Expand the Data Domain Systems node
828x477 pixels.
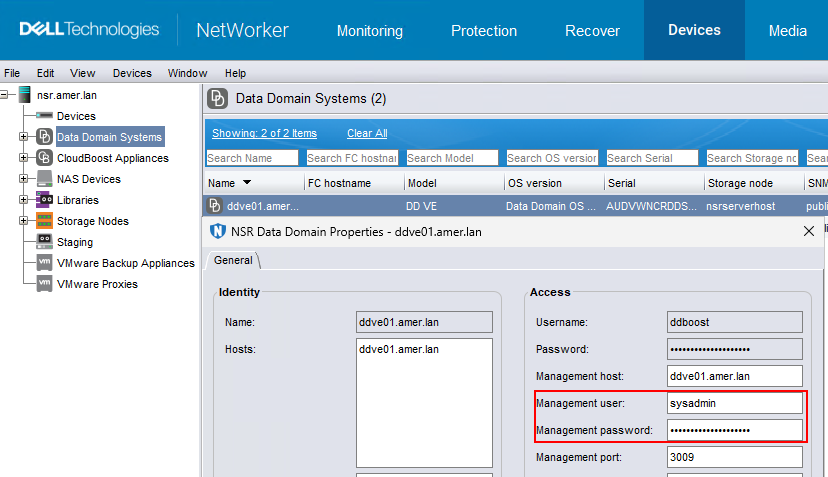23,137
